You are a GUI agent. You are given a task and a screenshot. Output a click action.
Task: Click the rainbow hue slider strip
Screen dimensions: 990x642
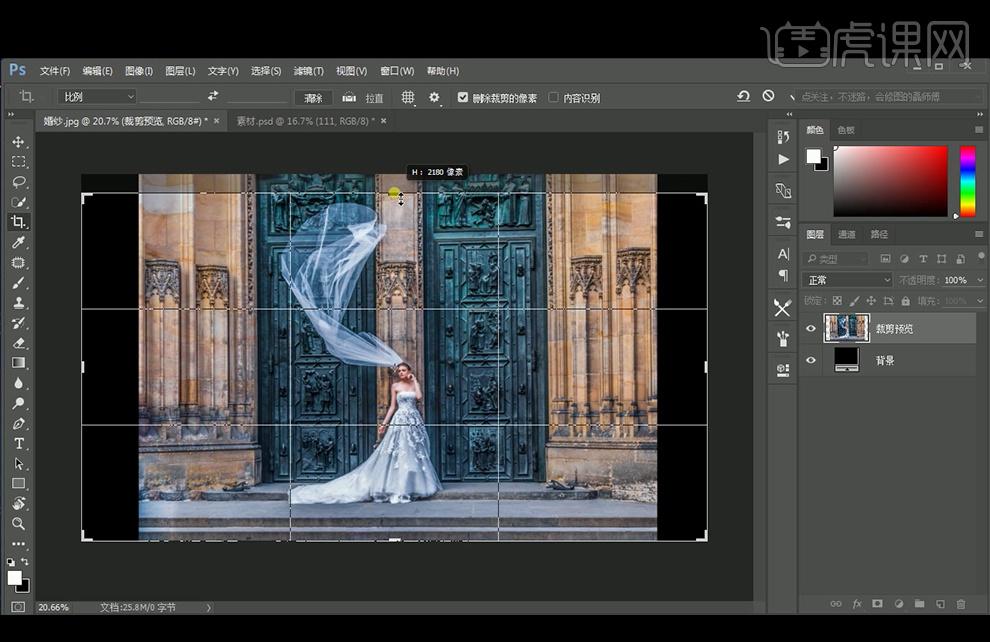(x=967, y=181)
